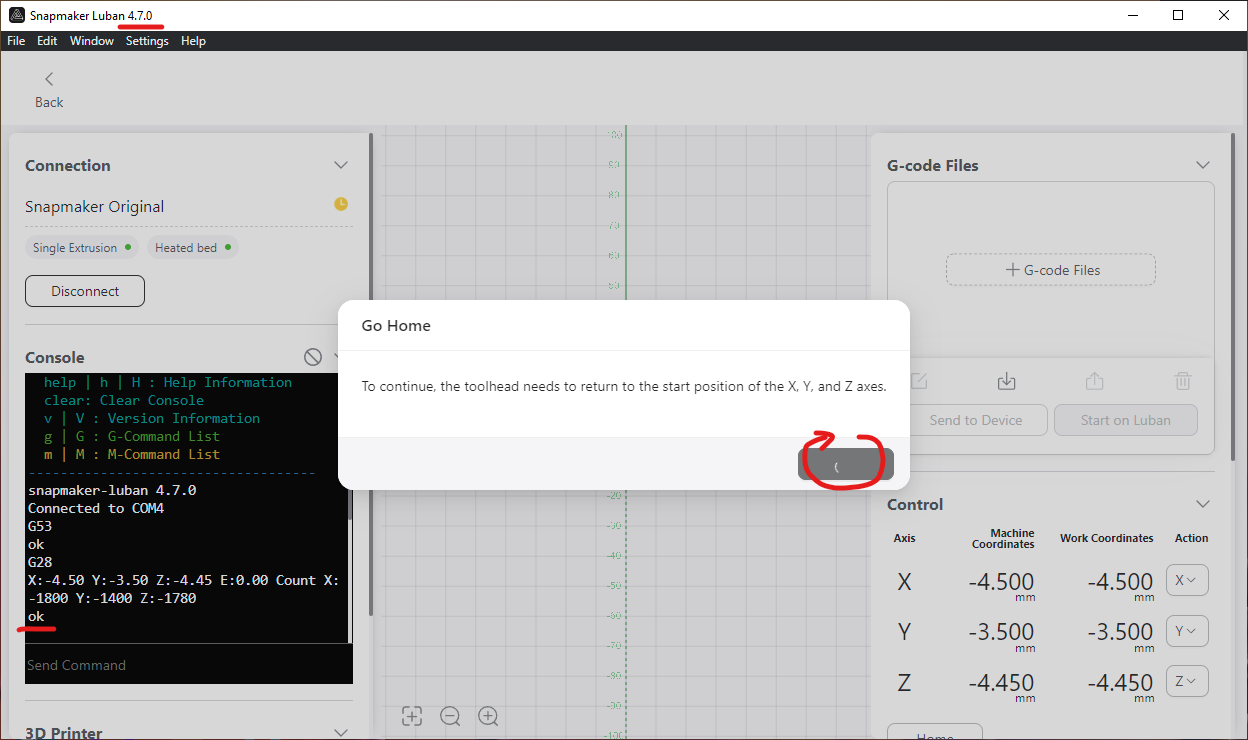Click the G28 line in the console

pyautogui.click(x=40, y=562)
